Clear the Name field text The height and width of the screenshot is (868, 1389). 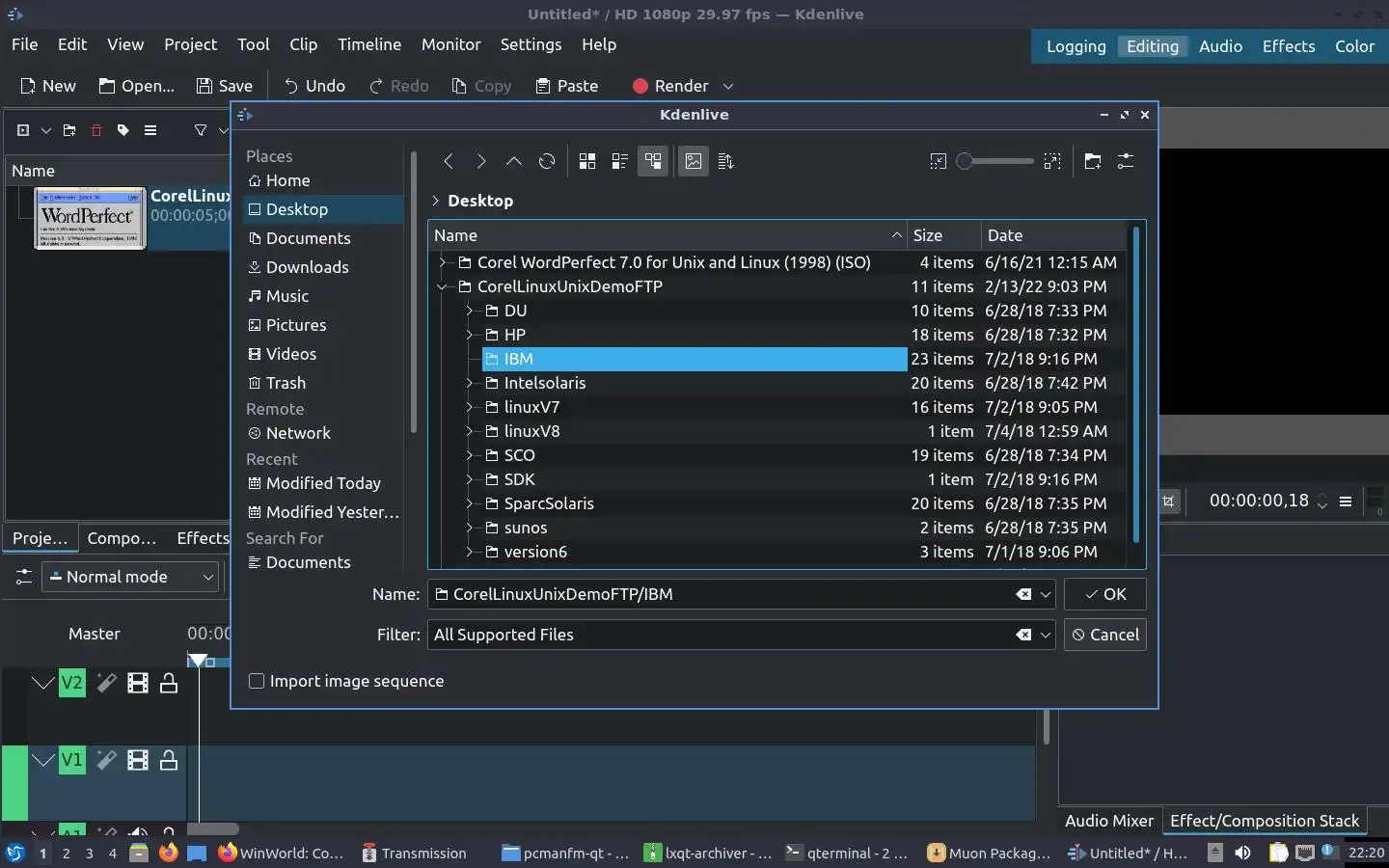coord(1023,594)
